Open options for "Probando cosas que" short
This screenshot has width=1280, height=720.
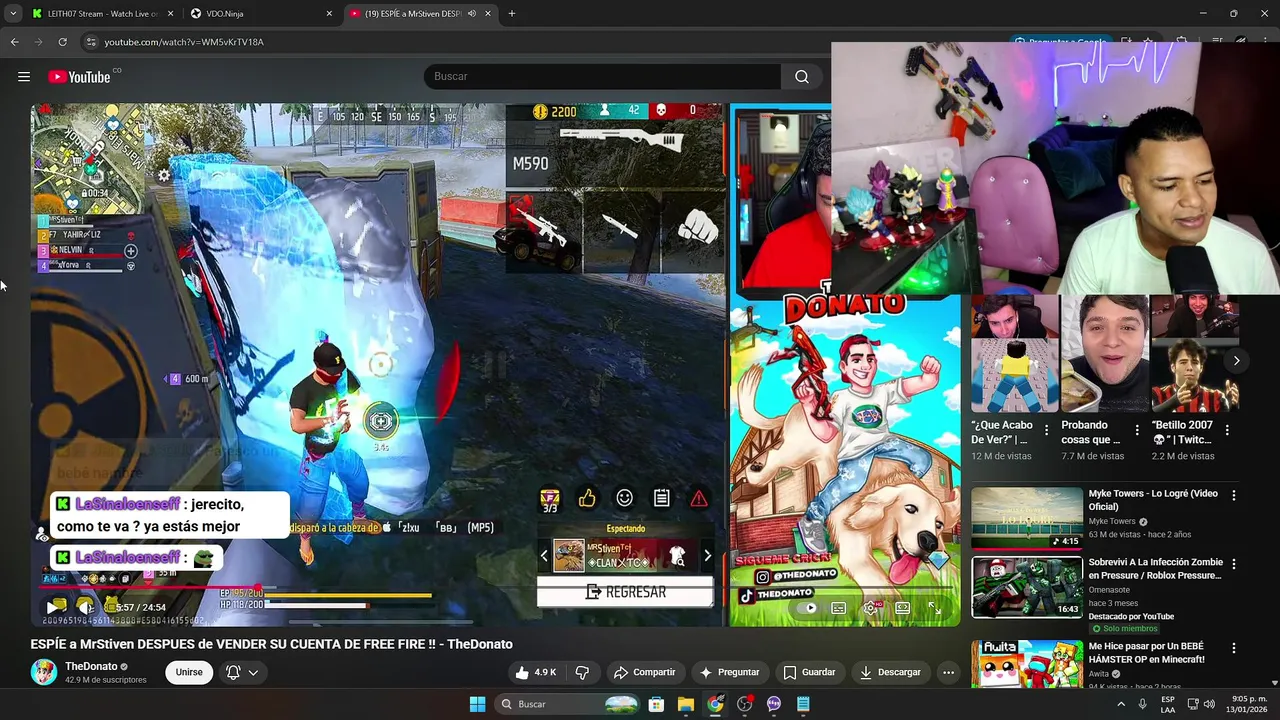[1136, 430]
